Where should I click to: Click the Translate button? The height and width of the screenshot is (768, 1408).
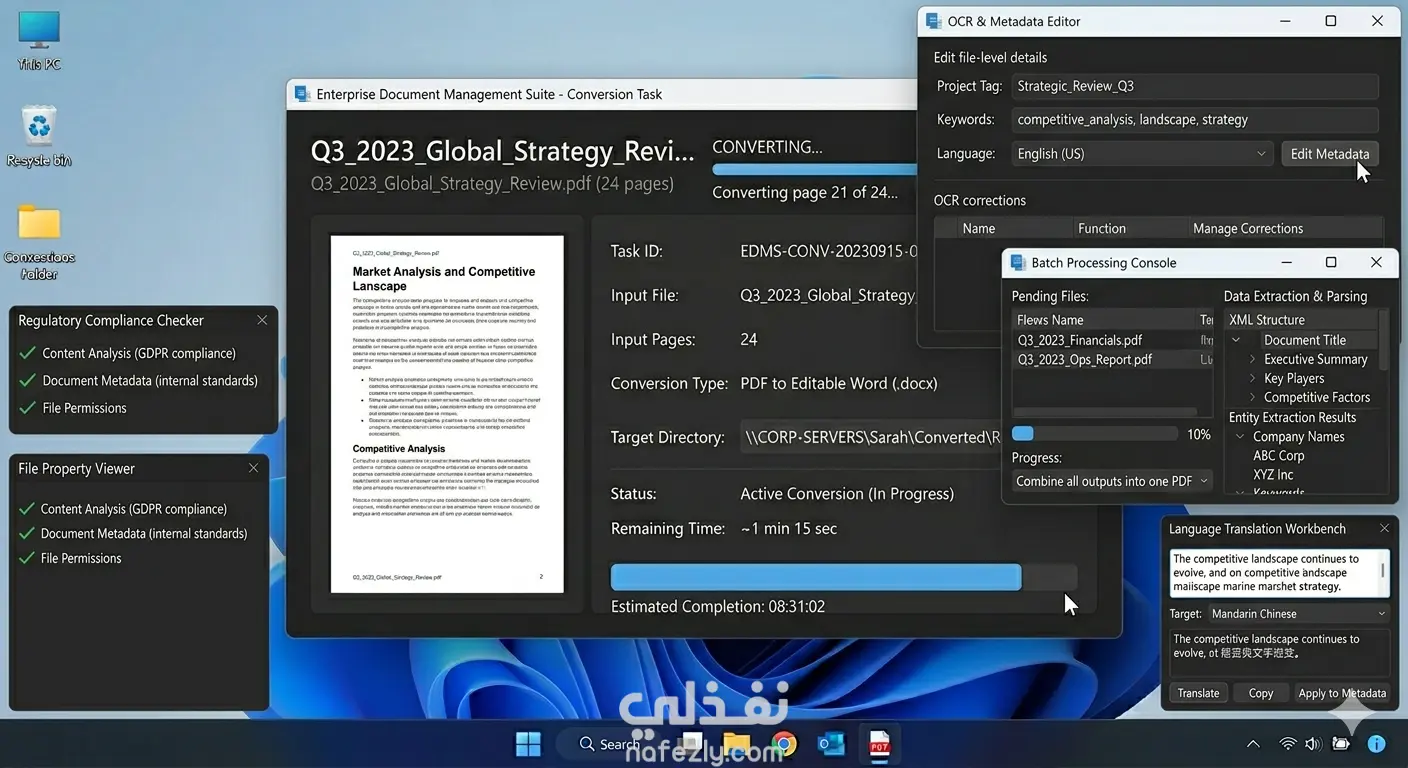coord(1198,693)
